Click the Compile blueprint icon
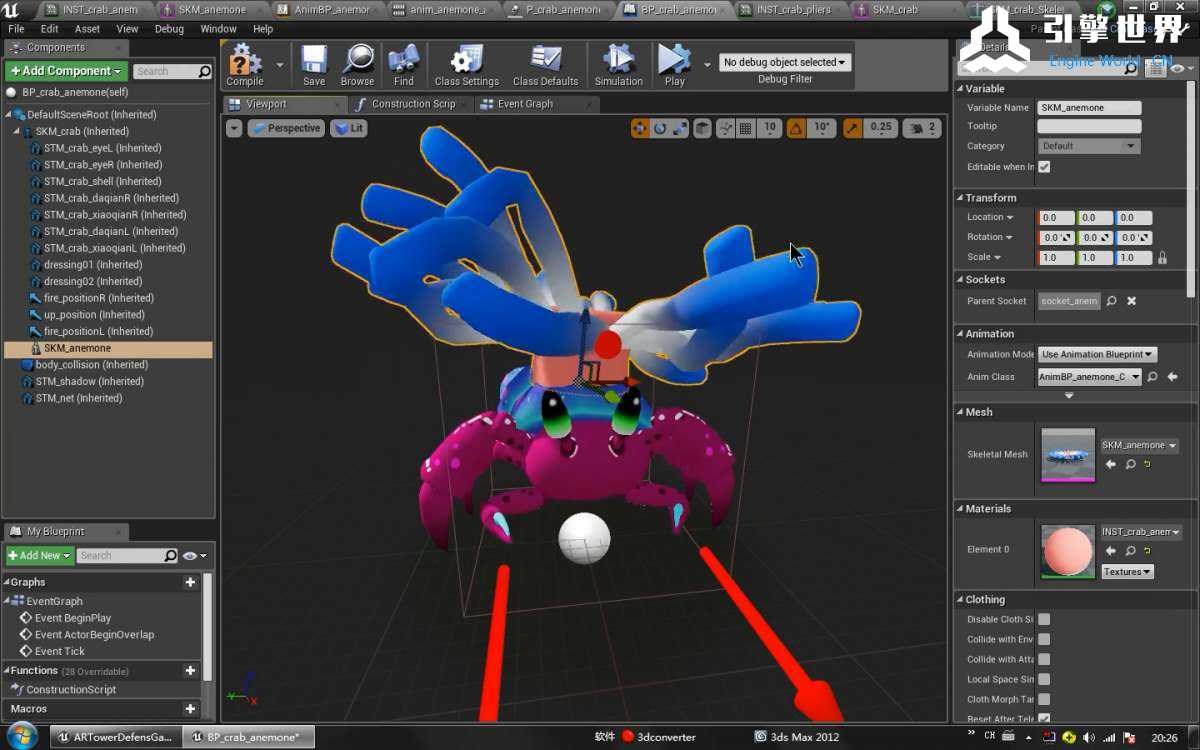The width and height of the screenshot is (1200, 750). pos(244,62)
